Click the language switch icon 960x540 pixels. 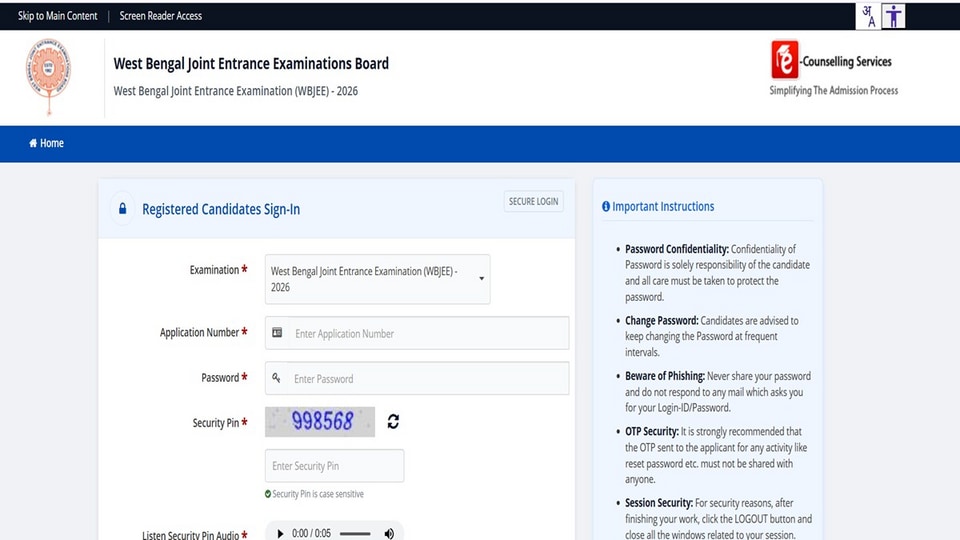(868, 16)
